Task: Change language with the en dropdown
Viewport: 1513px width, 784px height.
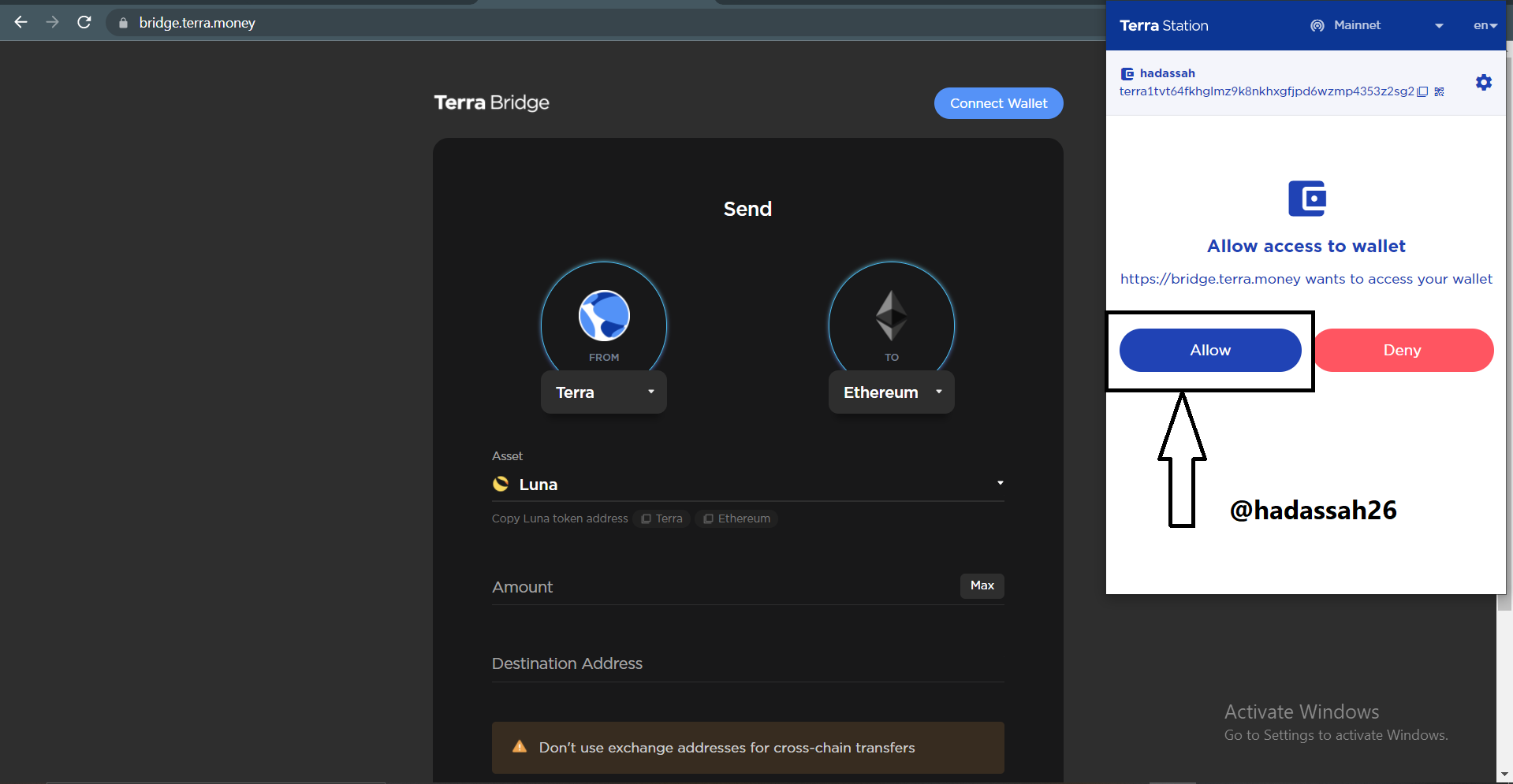Action: click(x=1485, y=25)
